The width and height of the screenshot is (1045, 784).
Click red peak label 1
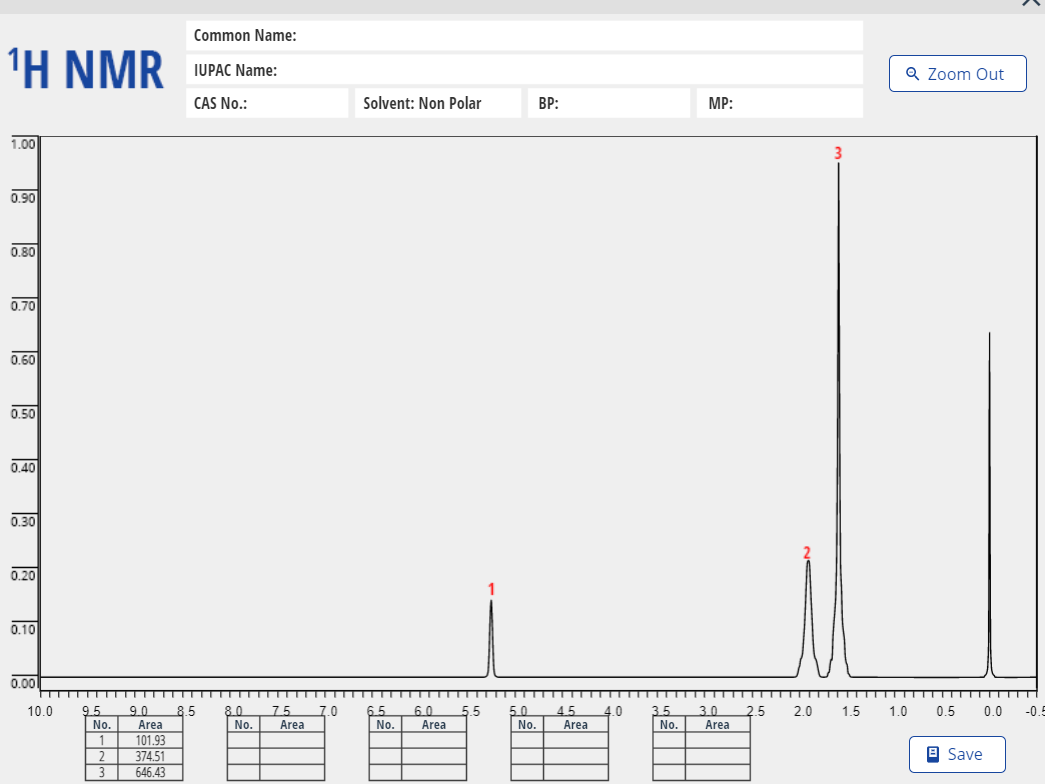[x=491, y=589]
